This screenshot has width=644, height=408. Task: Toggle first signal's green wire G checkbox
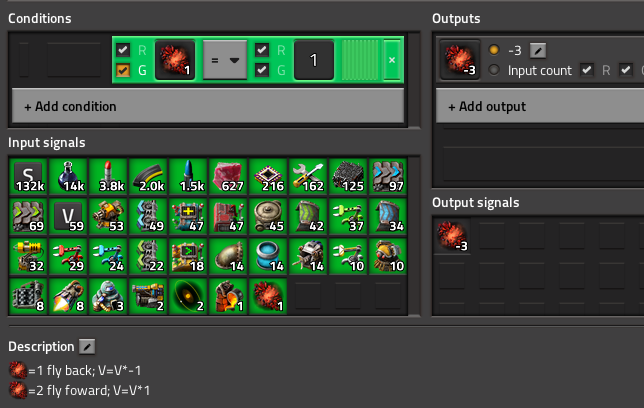pos(123,70)
